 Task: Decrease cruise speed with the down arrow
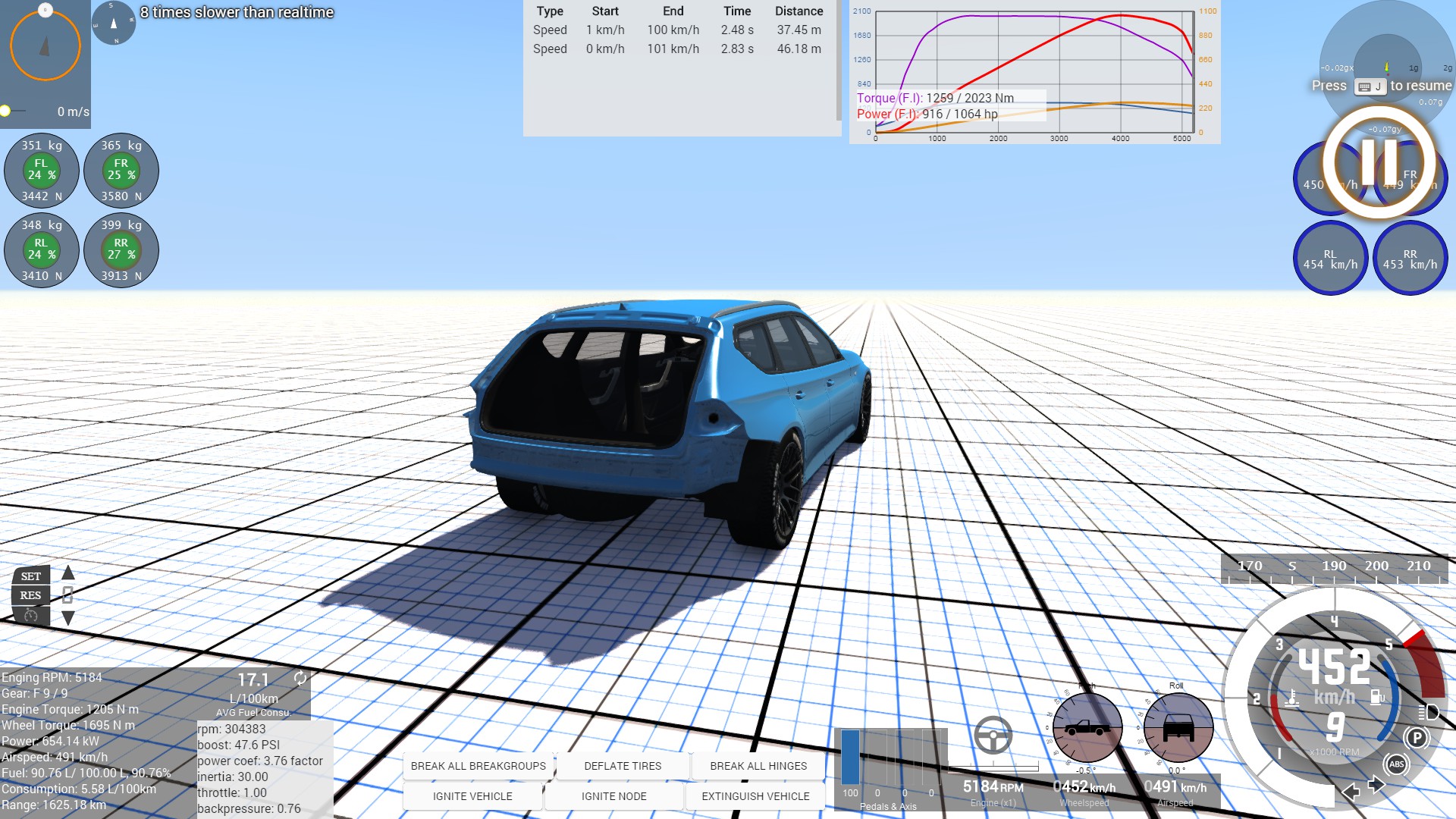click(x=68, y=618)
